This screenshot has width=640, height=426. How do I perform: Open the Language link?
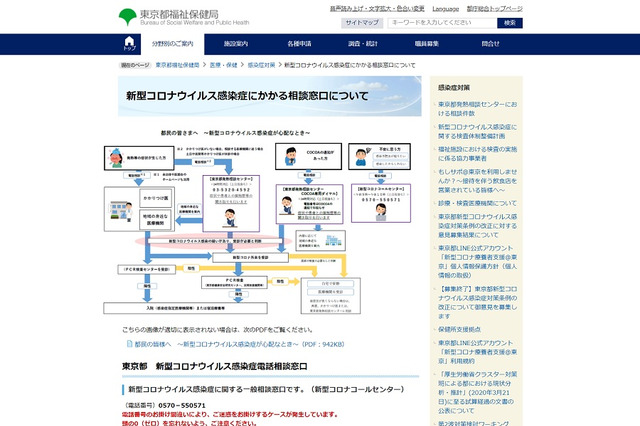pos(446,9)
